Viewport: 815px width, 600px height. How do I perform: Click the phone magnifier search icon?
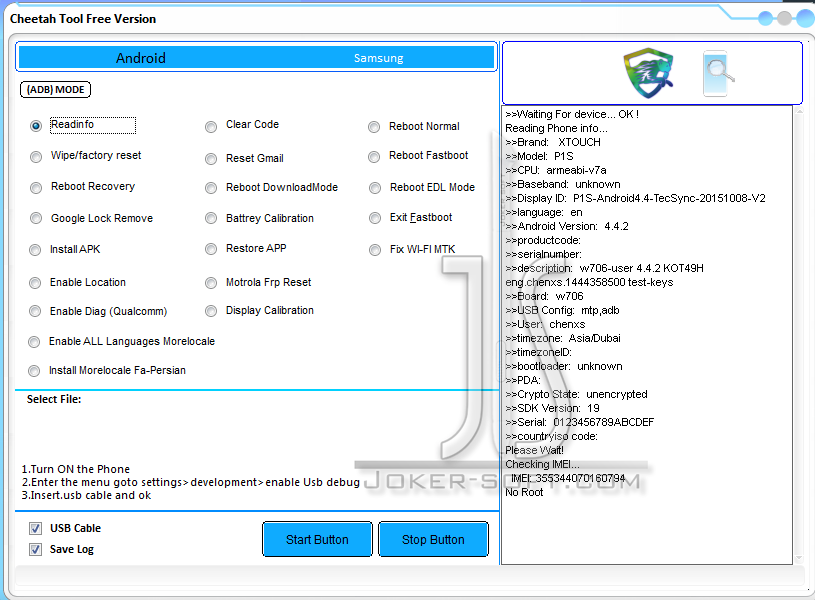[x=718, y=73]
